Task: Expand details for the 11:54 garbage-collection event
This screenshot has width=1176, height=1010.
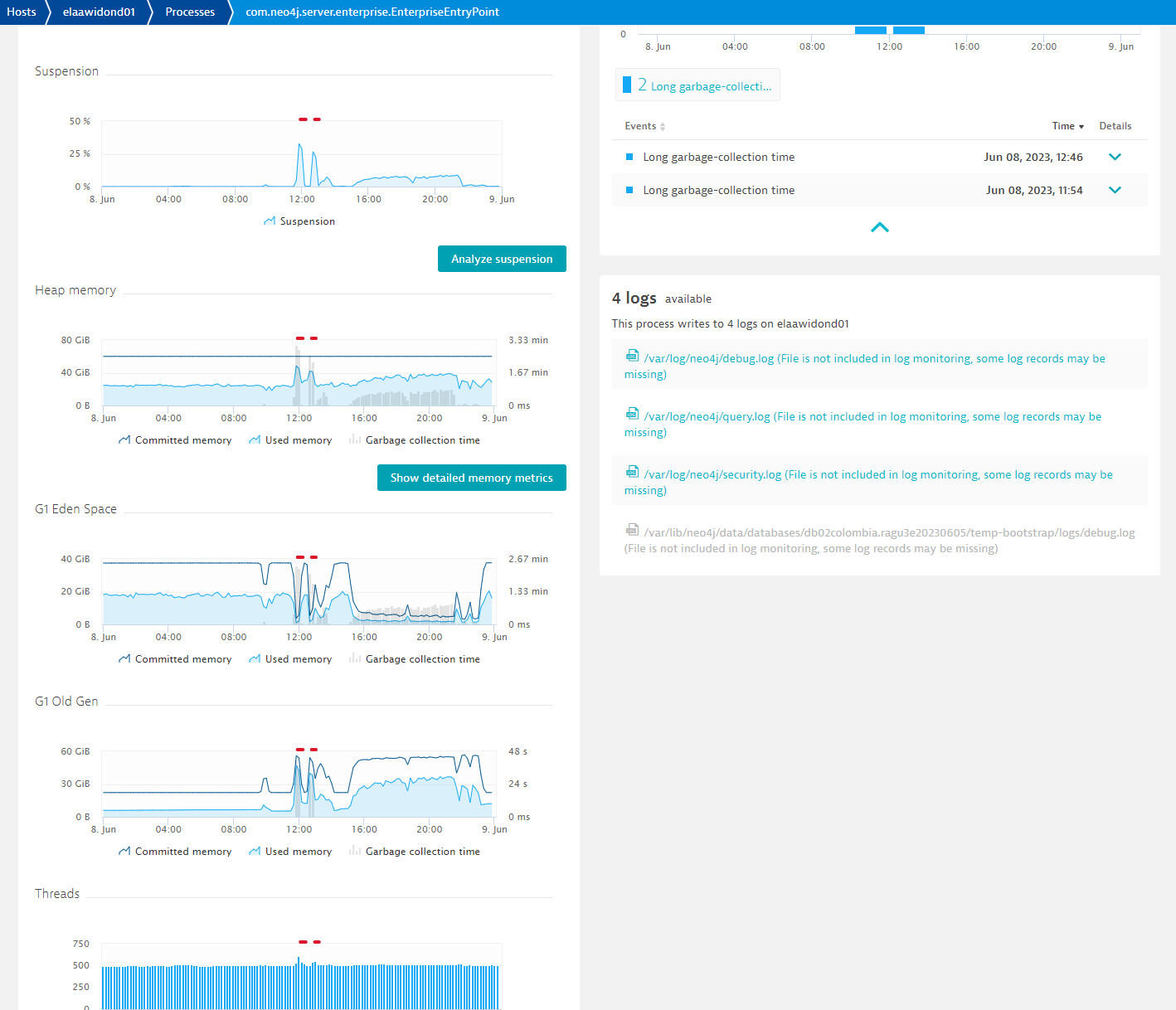Action: tap(1115, 190)
